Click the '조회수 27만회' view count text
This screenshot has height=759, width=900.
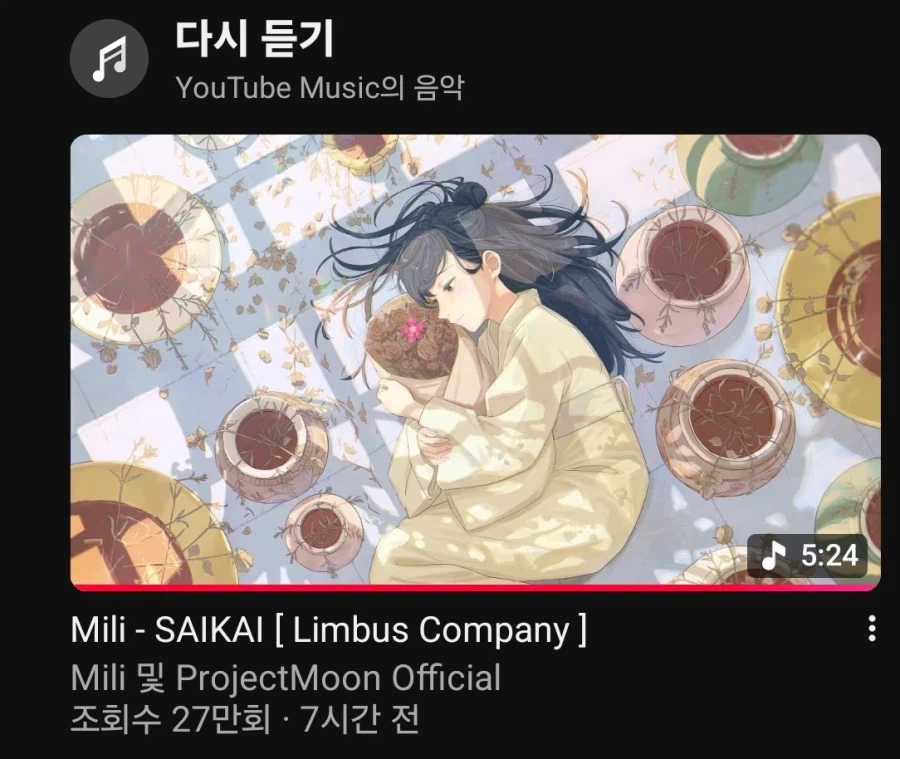pyautogui.click(x=170, y=718)
